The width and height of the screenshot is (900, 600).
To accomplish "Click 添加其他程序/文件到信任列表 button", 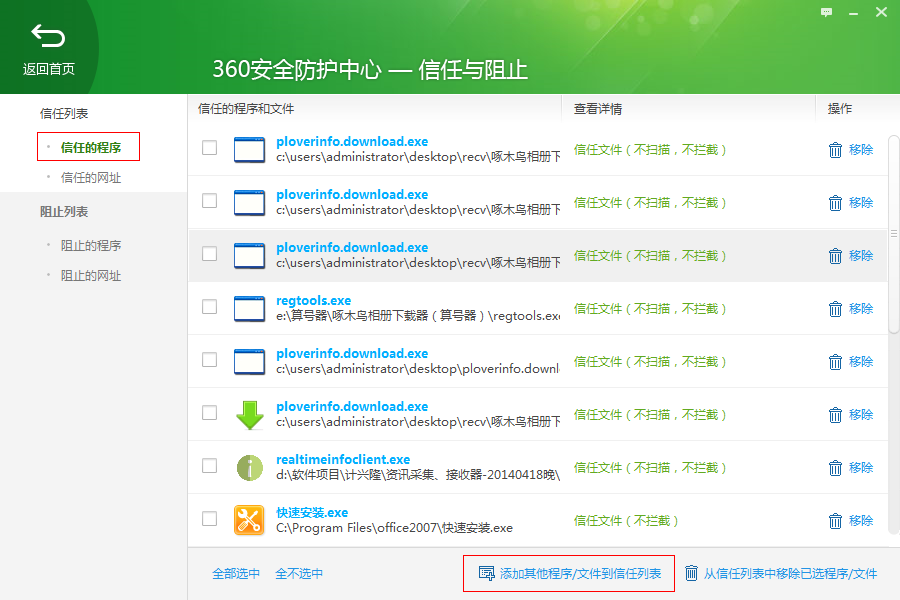I will click(569, 574).
